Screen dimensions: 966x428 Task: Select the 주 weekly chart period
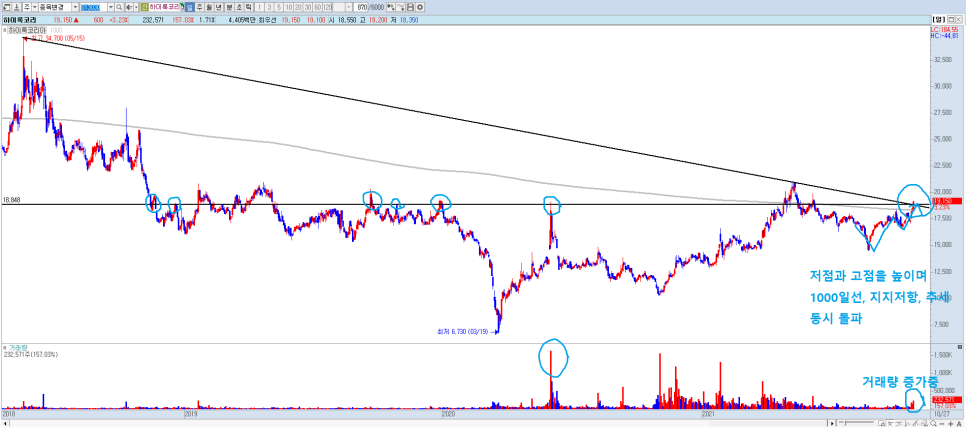[200, 7]
